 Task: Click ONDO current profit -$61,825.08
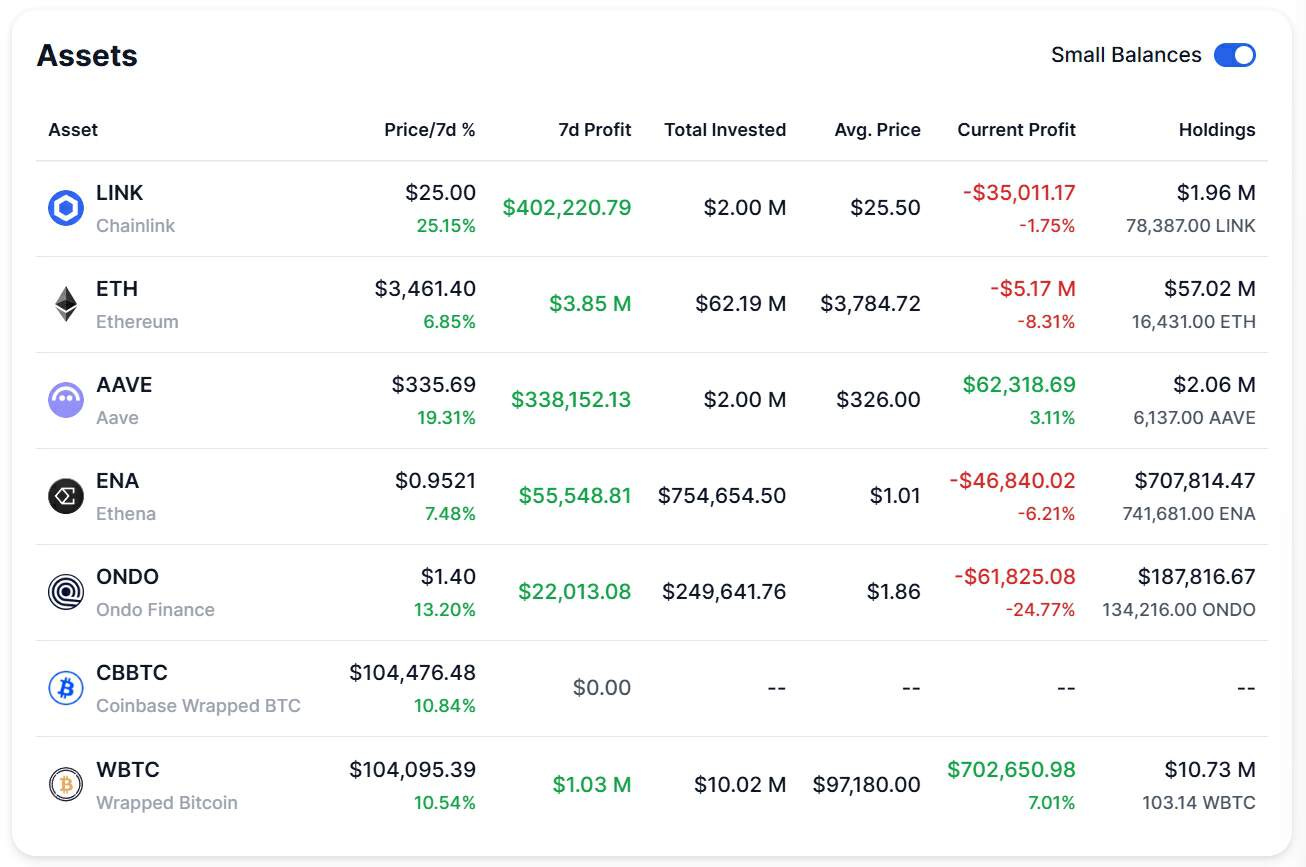pyautogui.click(x=1014, y=577)
